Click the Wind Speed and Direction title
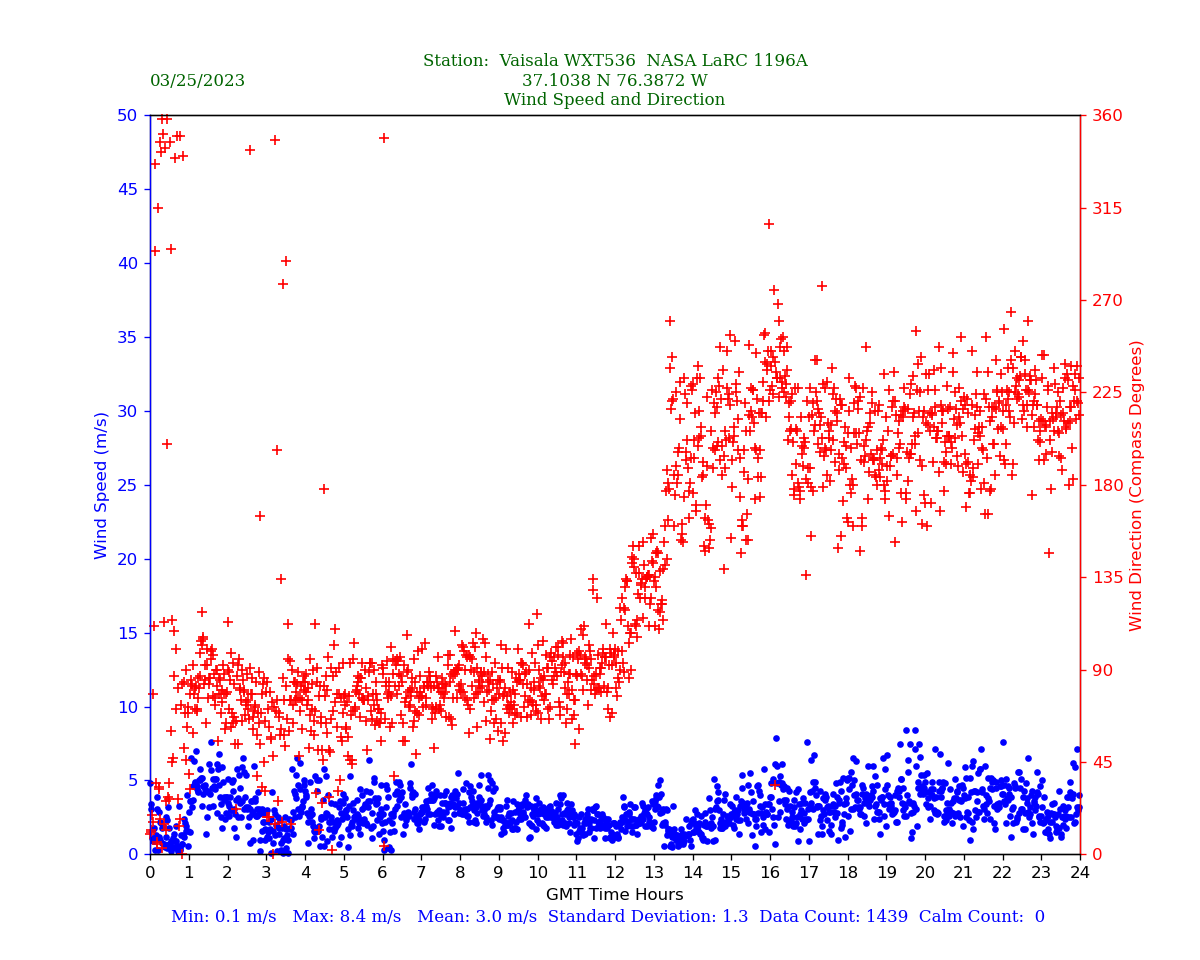1200x960 pixels. [614, 100]
